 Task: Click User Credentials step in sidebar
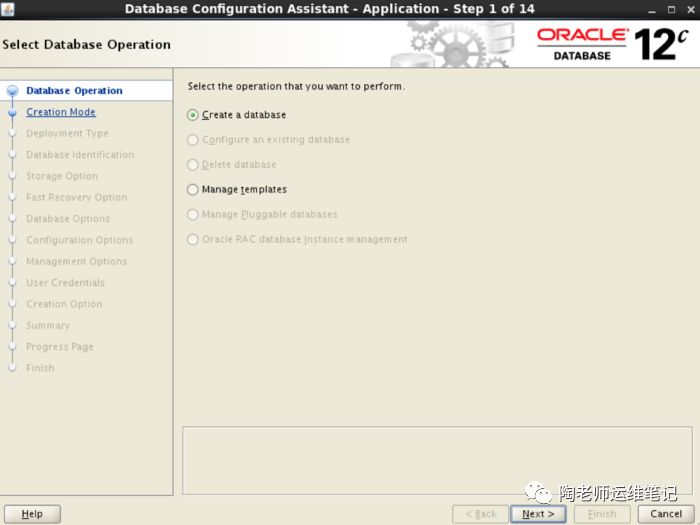pyautogui.click(x=65, y=283)
